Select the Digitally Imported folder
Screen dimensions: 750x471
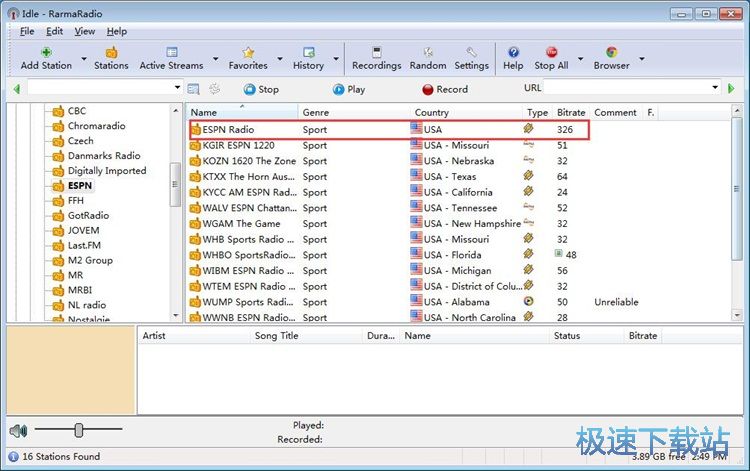107,171
